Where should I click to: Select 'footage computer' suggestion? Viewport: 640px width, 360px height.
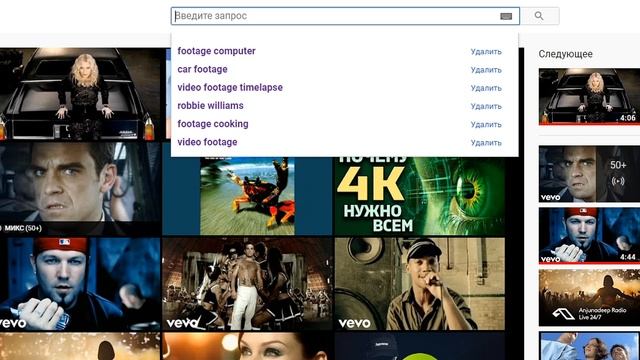pyautogui.click(x=216, y=51)
